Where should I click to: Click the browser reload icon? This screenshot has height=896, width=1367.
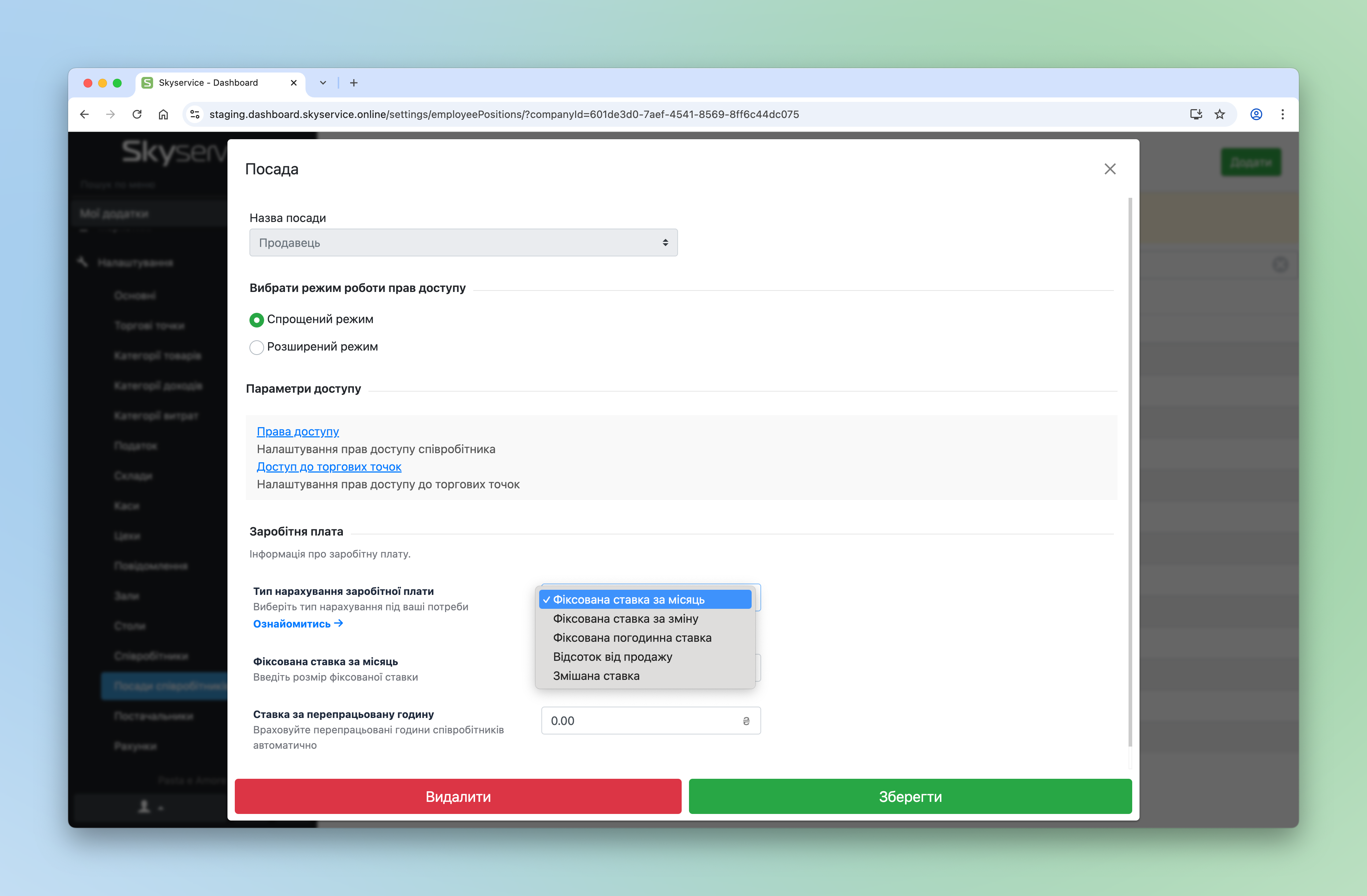point(137,114)
